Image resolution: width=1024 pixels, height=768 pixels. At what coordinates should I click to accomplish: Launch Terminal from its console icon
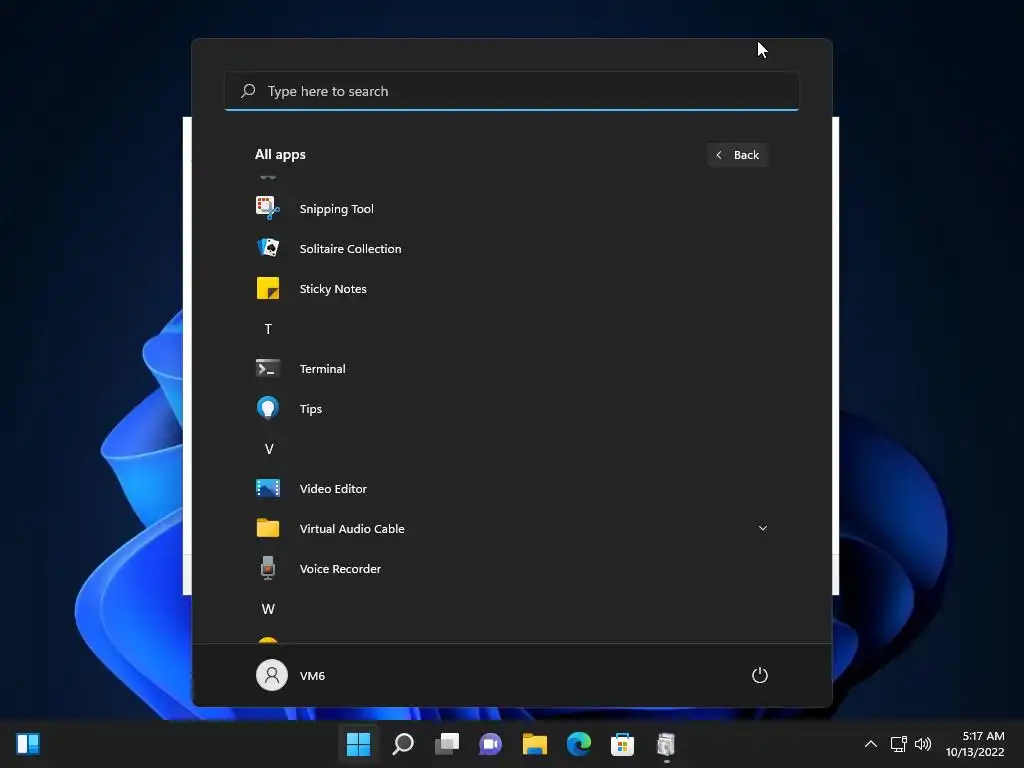(x=268, y=368)
